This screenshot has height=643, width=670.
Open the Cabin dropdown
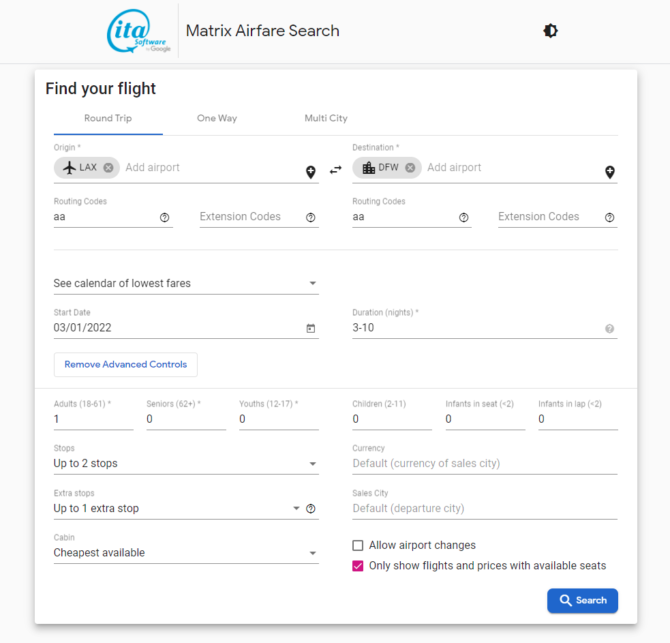(x=186, y=553)
